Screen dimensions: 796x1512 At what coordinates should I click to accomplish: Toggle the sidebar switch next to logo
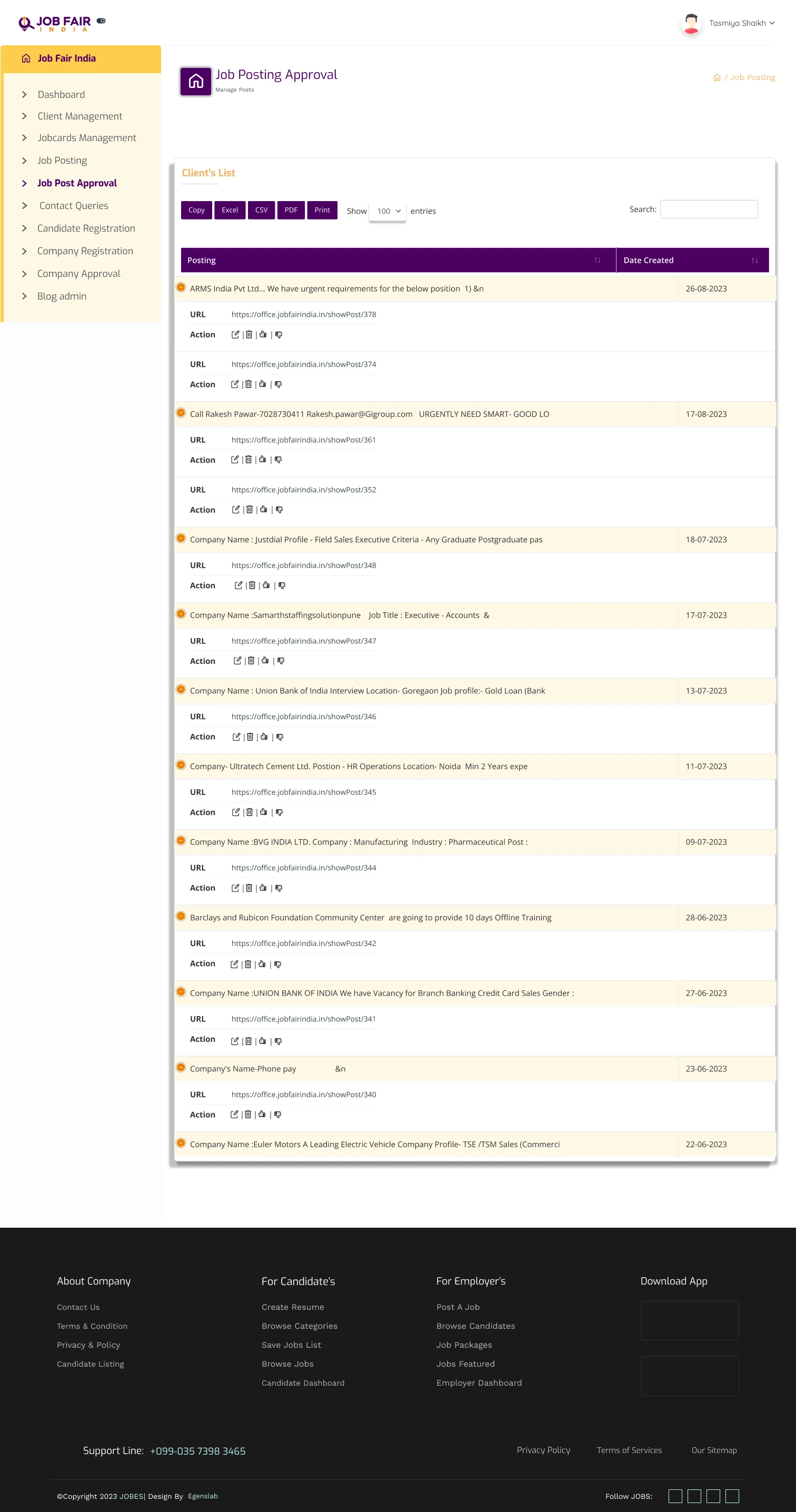101,21
